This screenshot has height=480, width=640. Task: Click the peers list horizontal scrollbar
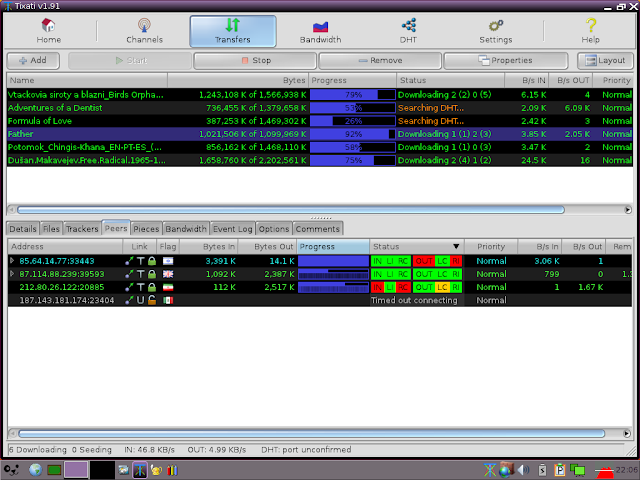(x=311, y=433)
